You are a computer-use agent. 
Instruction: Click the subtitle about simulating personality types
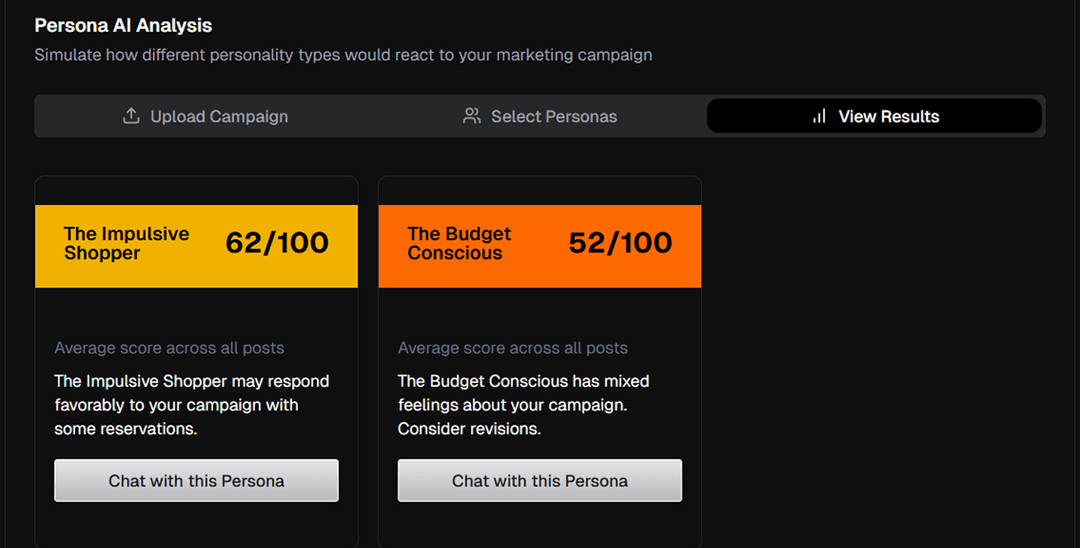point(343,55)
